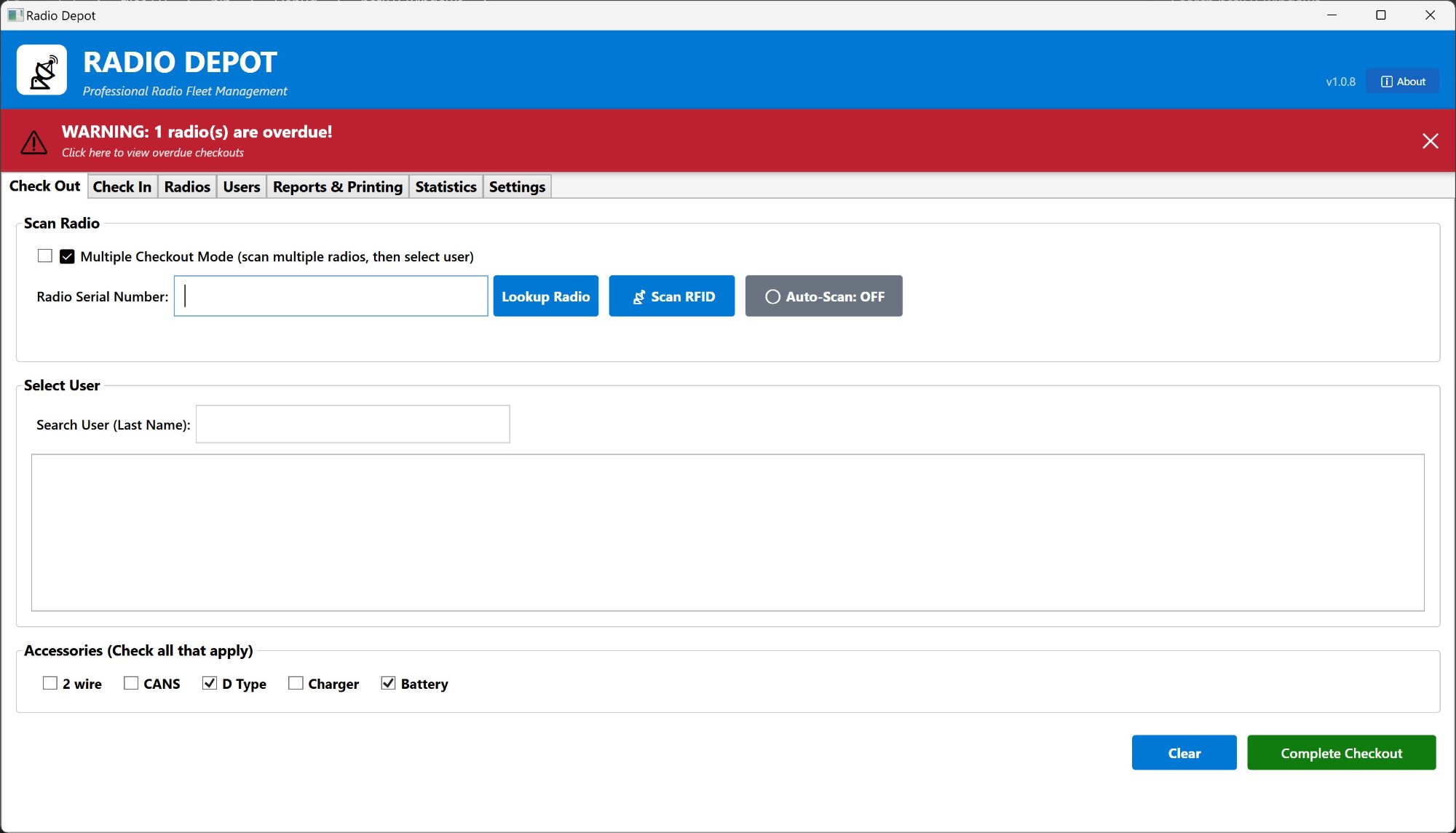Go to the Statistics tab

(x=446, y=187)
